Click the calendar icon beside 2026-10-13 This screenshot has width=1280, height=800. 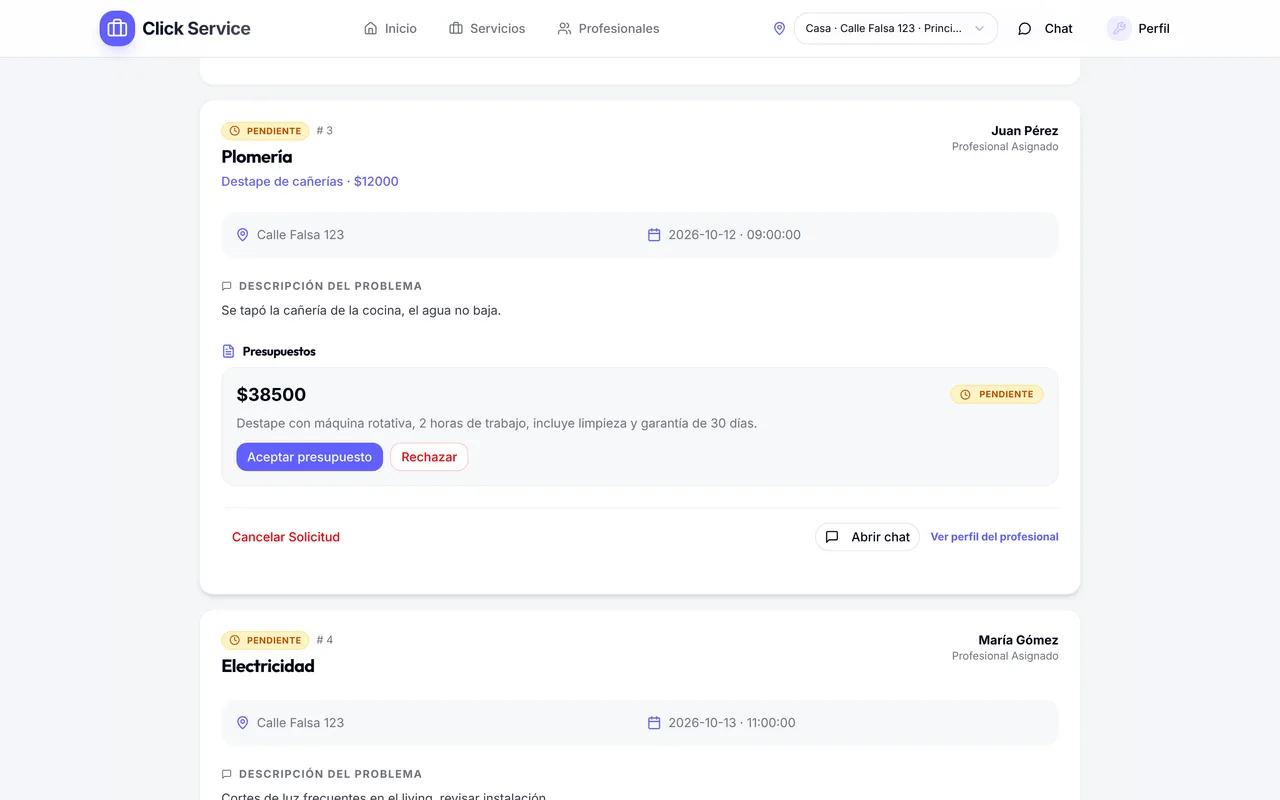tap(654, 723)
